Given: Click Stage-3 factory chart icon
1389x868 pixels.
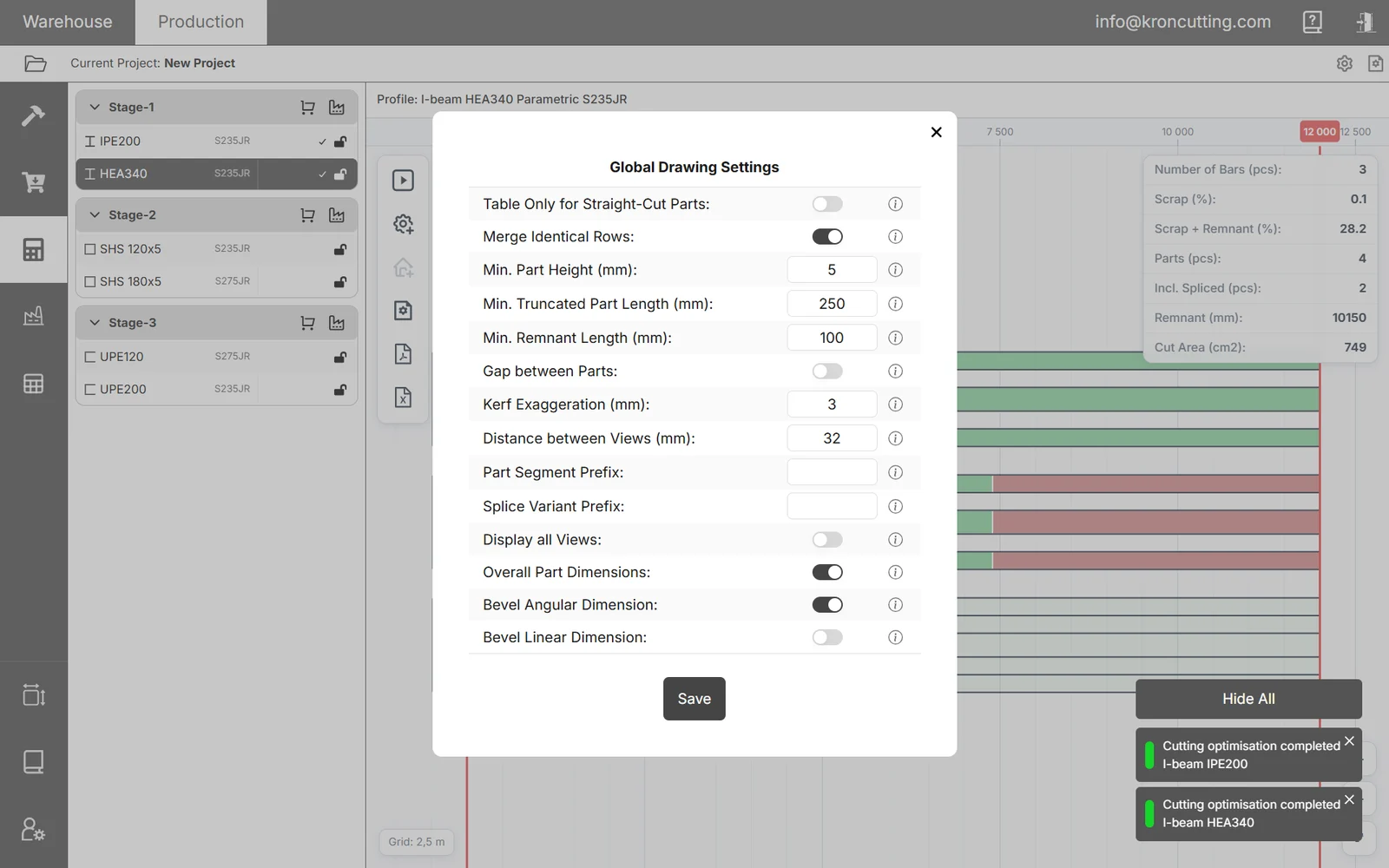Looking at the screenshot, I should point(337,323).
